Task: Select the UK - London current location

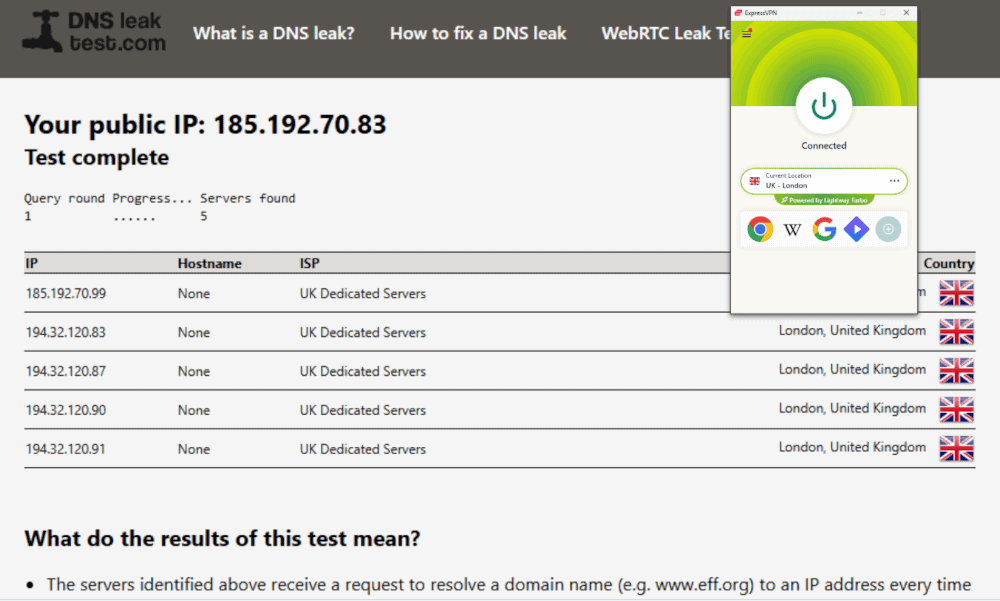Action: coord(824,181)
